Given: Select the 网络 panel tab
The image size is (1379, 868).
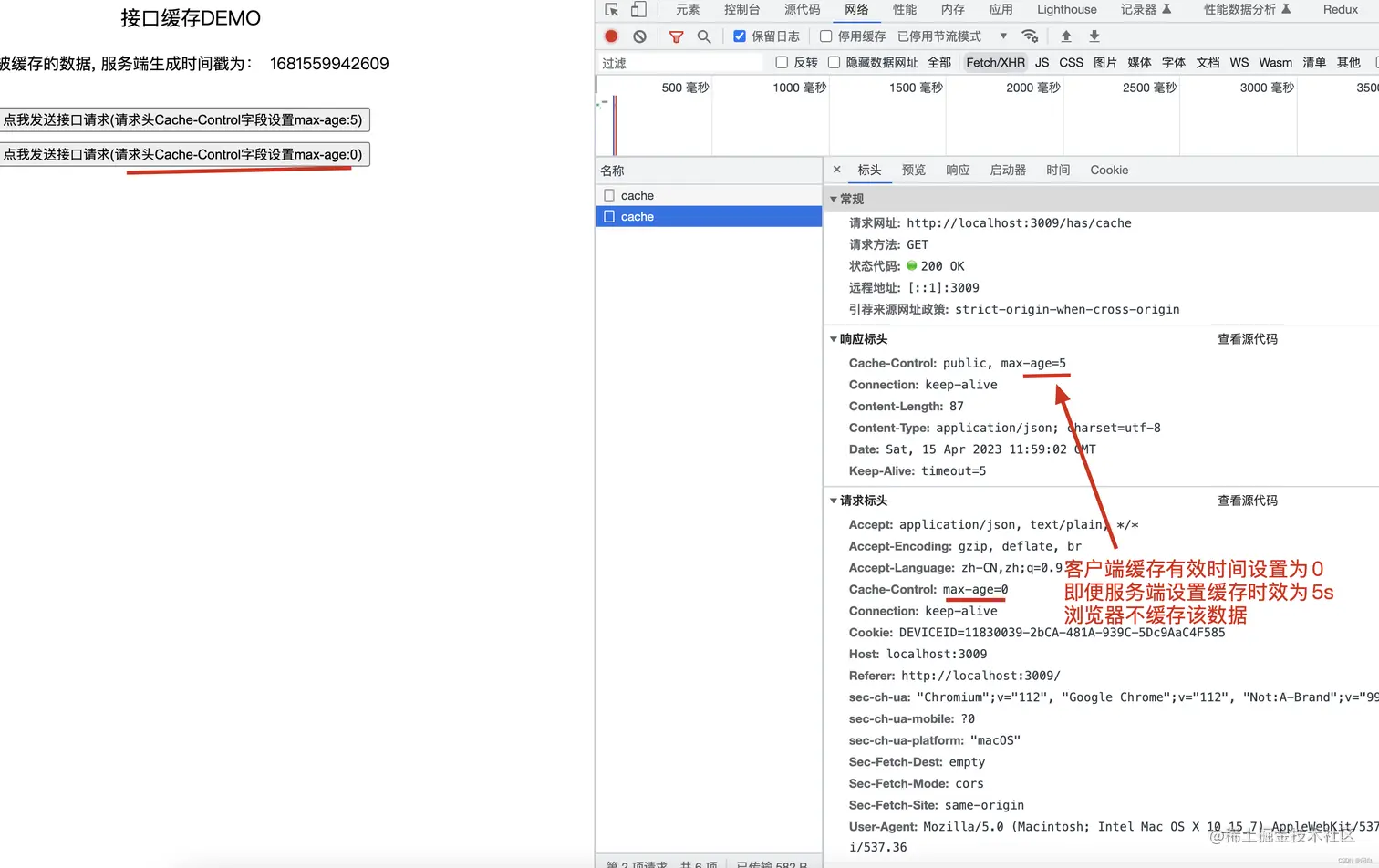Looking at the screenshot, I should [856, 9].
